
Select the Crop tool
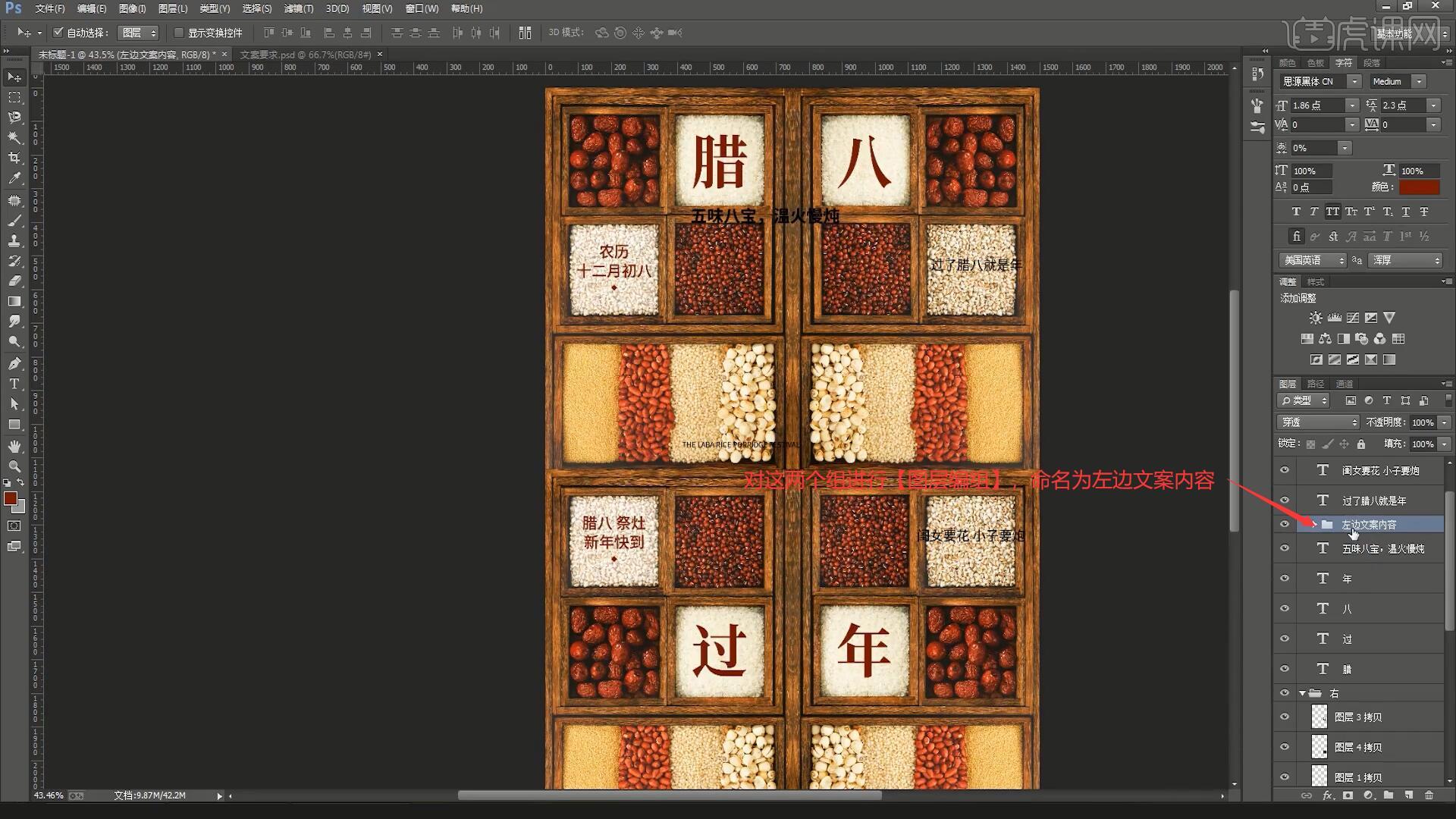pyautogui.click(x=14, y=158)
